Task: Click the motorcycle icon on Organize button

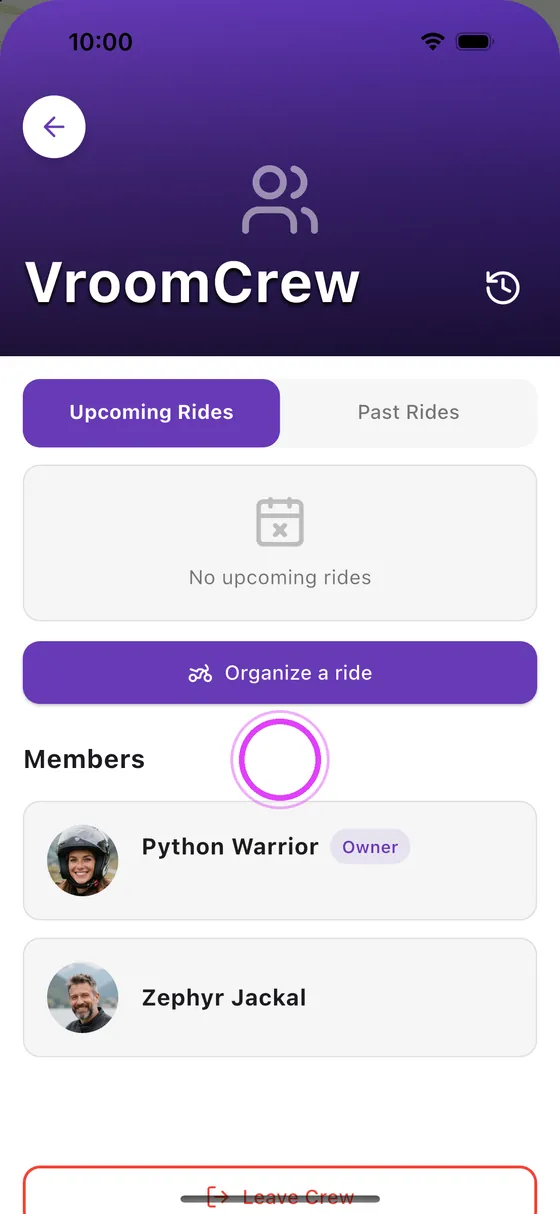Action: (x=200, y=673)
